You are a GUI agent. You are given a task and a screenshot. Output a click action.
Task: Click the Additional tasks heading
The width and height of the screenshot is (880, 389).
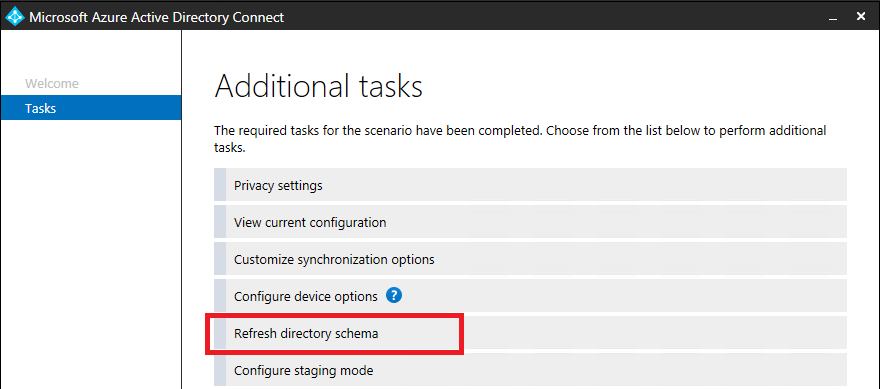318,87
